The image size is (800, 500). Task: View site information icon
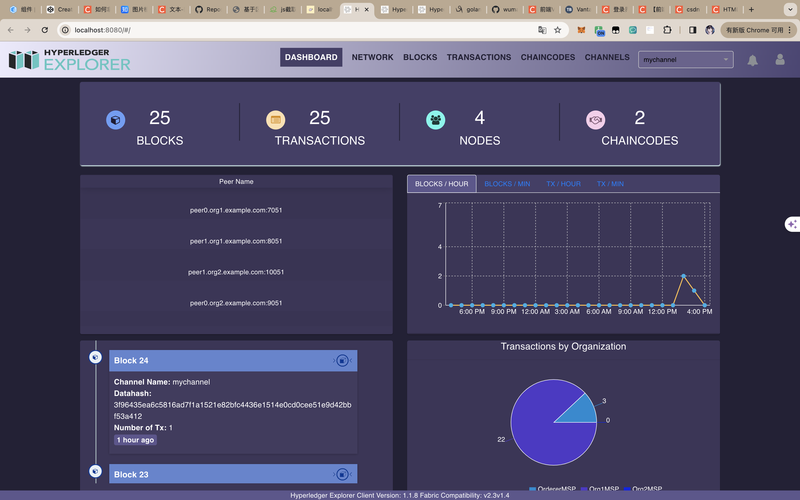tap(65, 30)
